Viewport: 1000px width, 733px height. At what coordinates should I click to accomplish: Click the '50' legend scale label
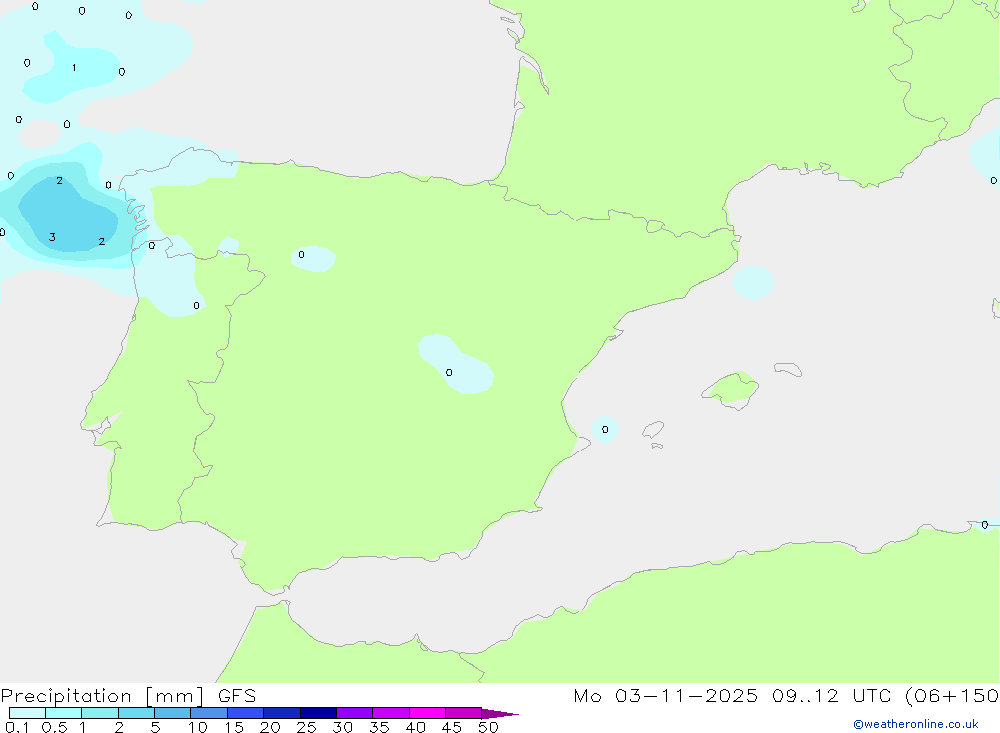click(488, 727)
